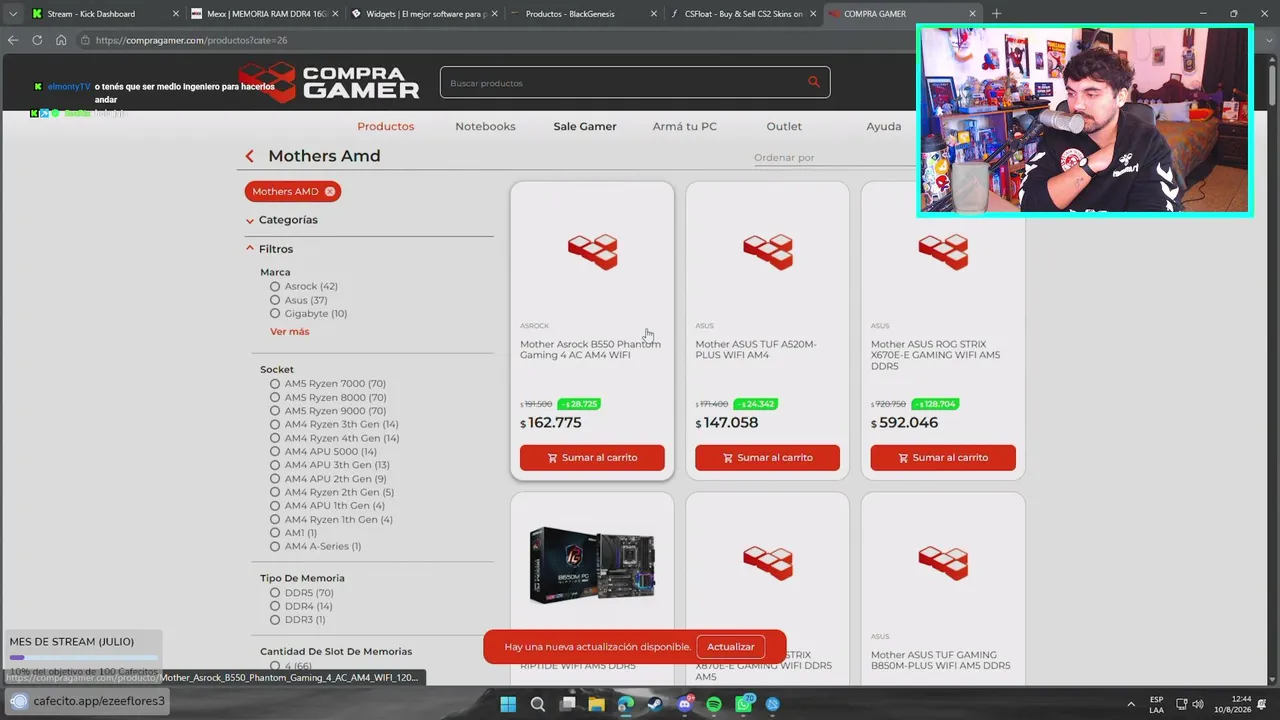Image resolution: width=1280 pixels, height=720 pixels.
Task: Switch to the Mexx MEMORIA RAM DDR4 tab
Action: click(x=264, y=14)
